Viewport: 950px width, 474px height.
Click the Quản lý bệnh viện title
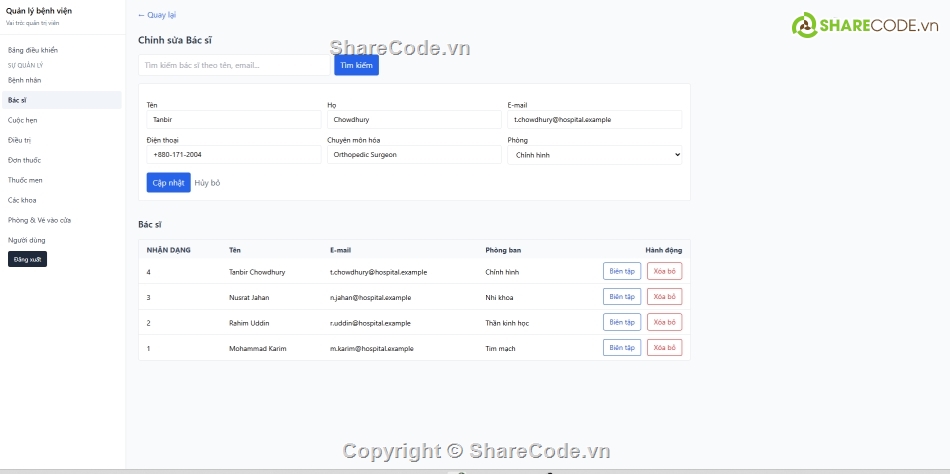[x=39, y=11]
